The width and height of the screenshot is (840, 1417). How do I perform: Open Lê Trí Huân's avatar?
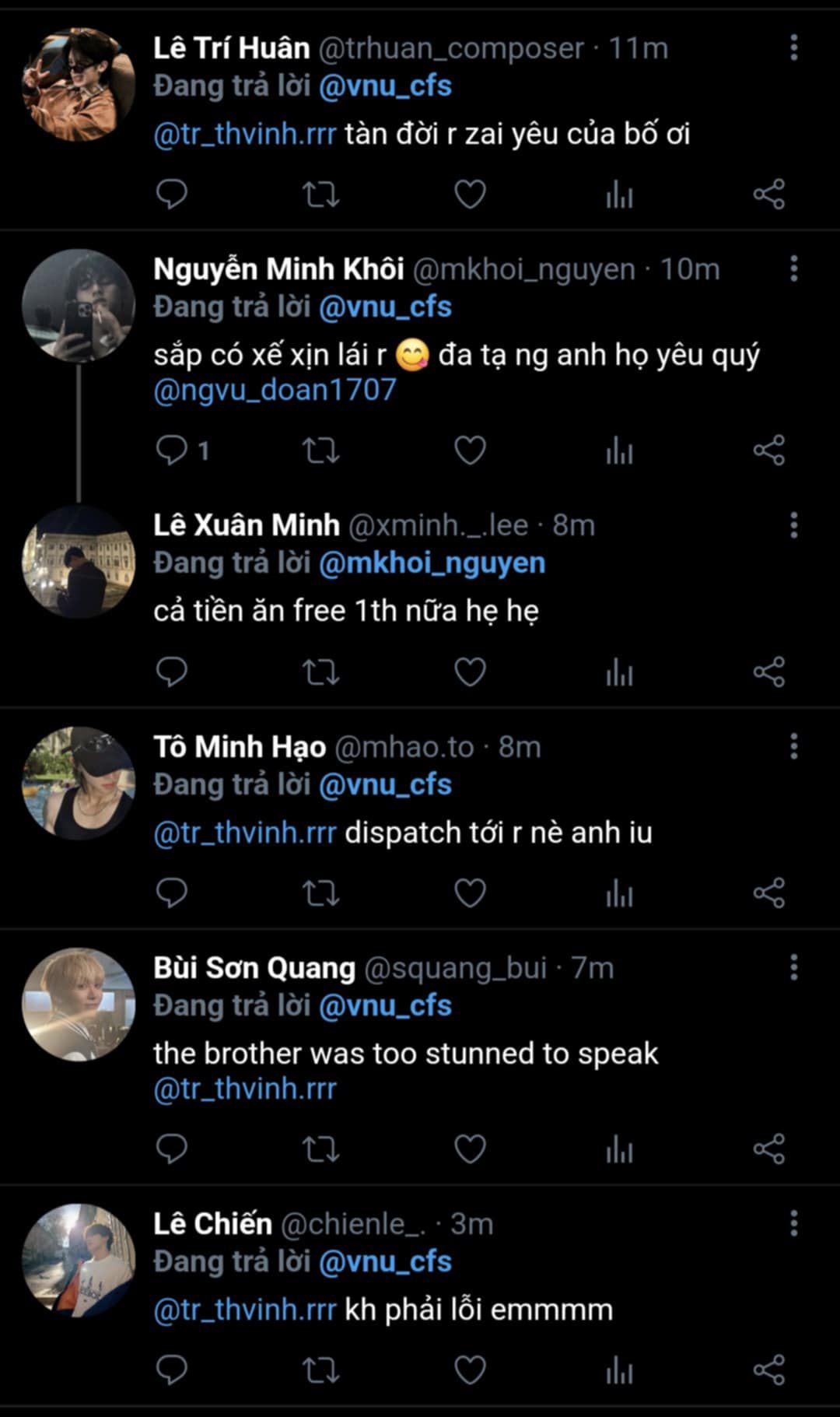[79, 85]
